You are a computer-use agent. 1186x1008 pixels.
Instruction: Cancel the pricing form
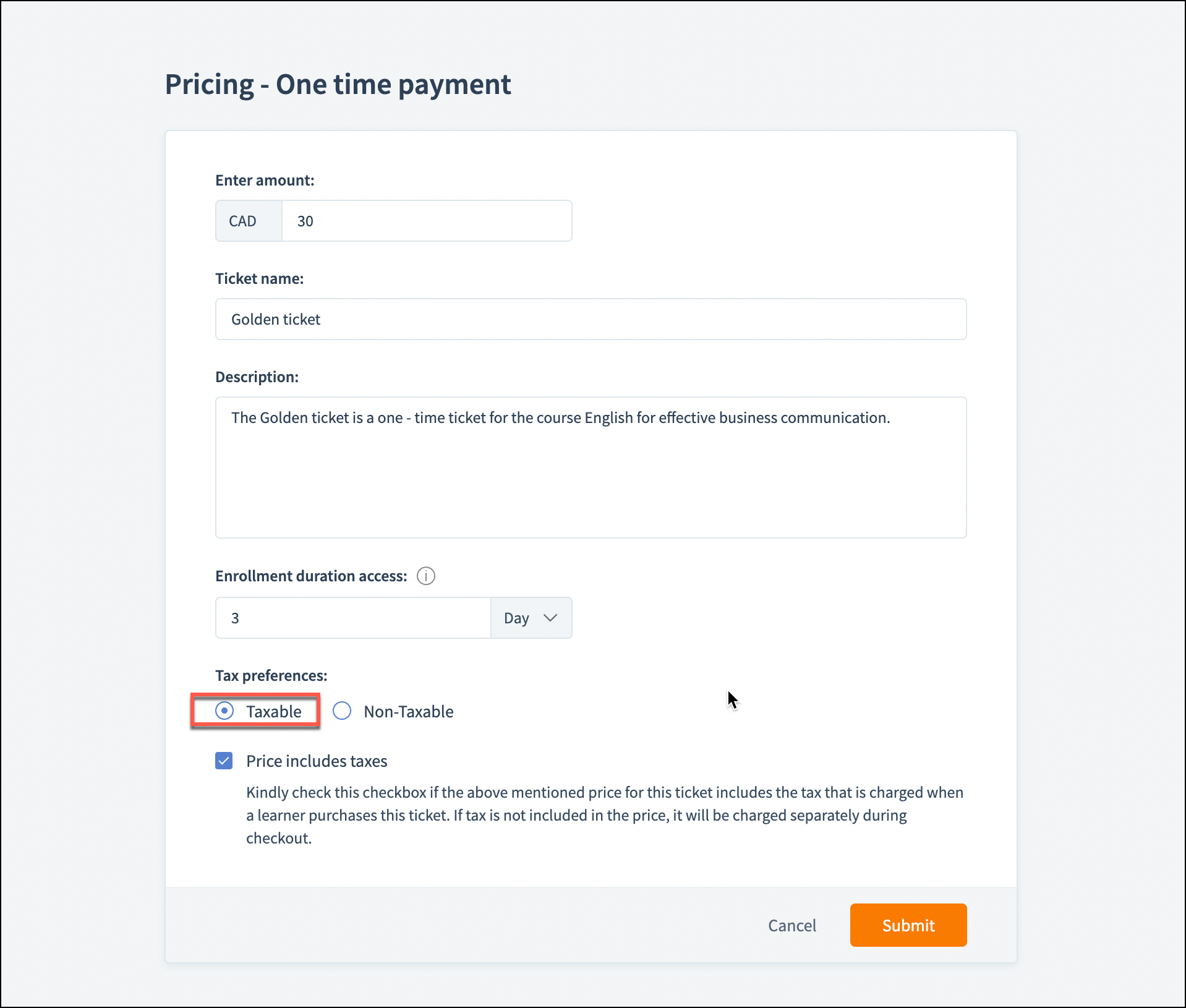click(791, 925)
